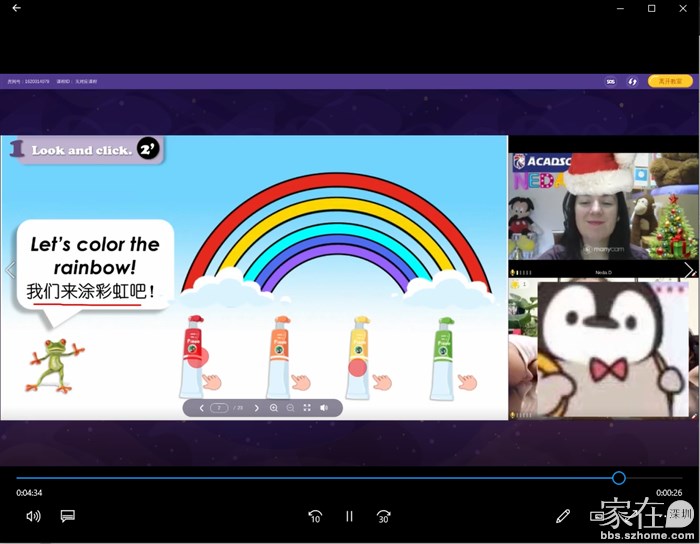Skip forward 30 seconds
Viewport: 700px width, 544px height.
point(383,516)
